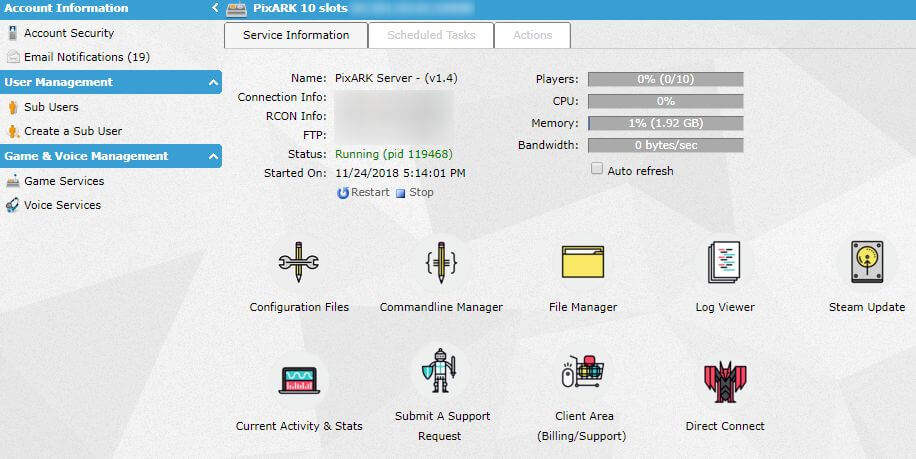This screenshot has width=916, height=459.
Task: Click the Submit A Support Request knight icon
Action: coord(440,371)
